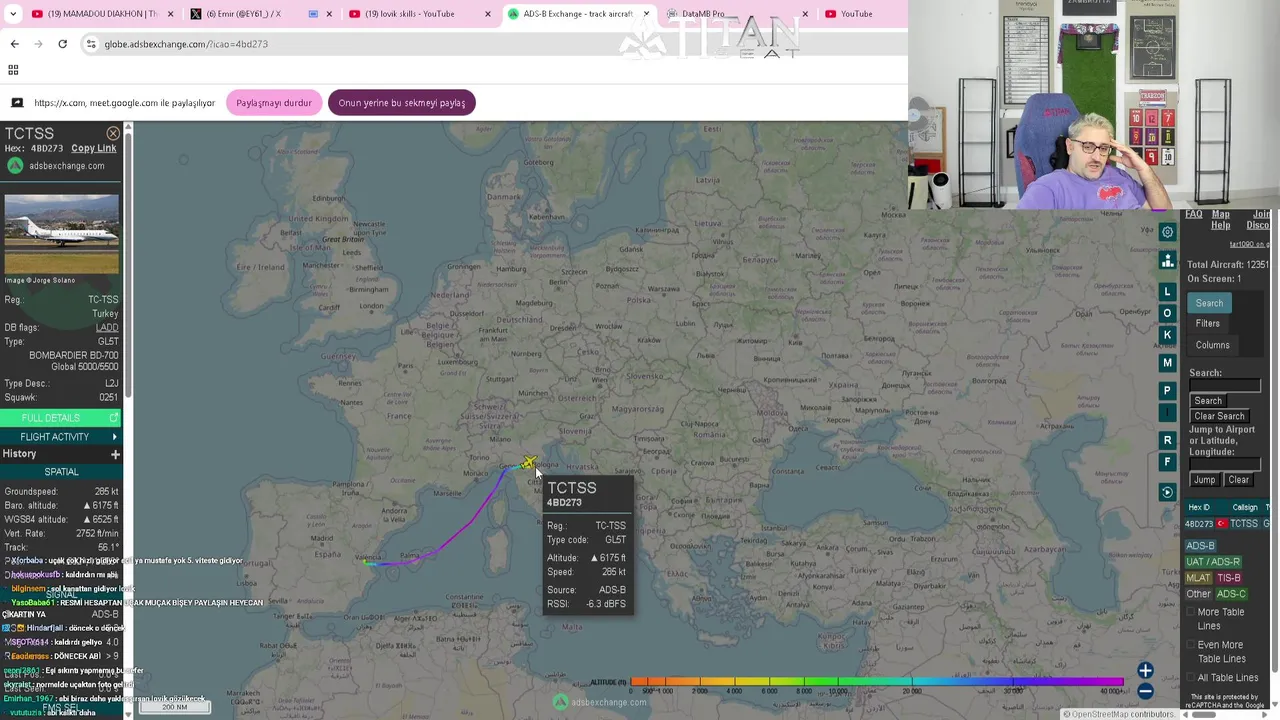This screenshot has width=1280, height=720.
Task: Click Onun yerine bu sekmeyi paylaş button
Action: 401,103
